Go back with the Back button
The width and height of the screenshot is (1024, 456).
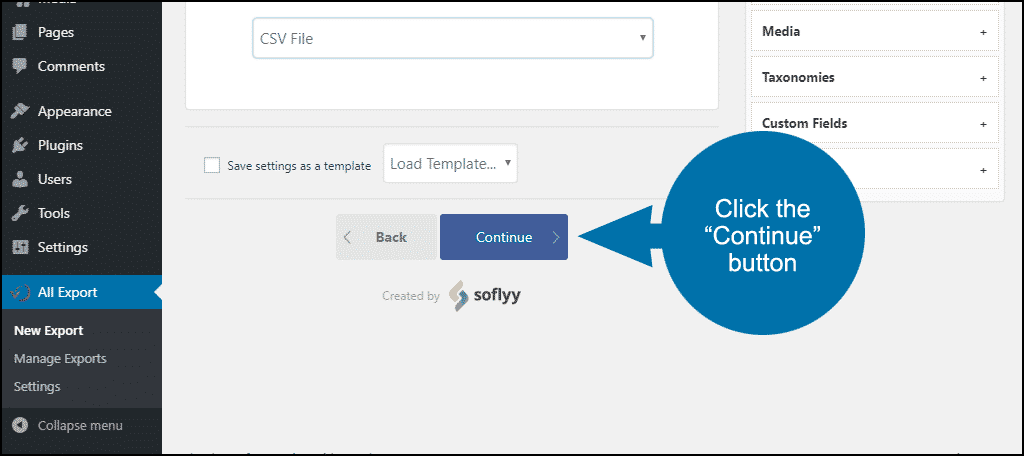(x=386, y=237)
